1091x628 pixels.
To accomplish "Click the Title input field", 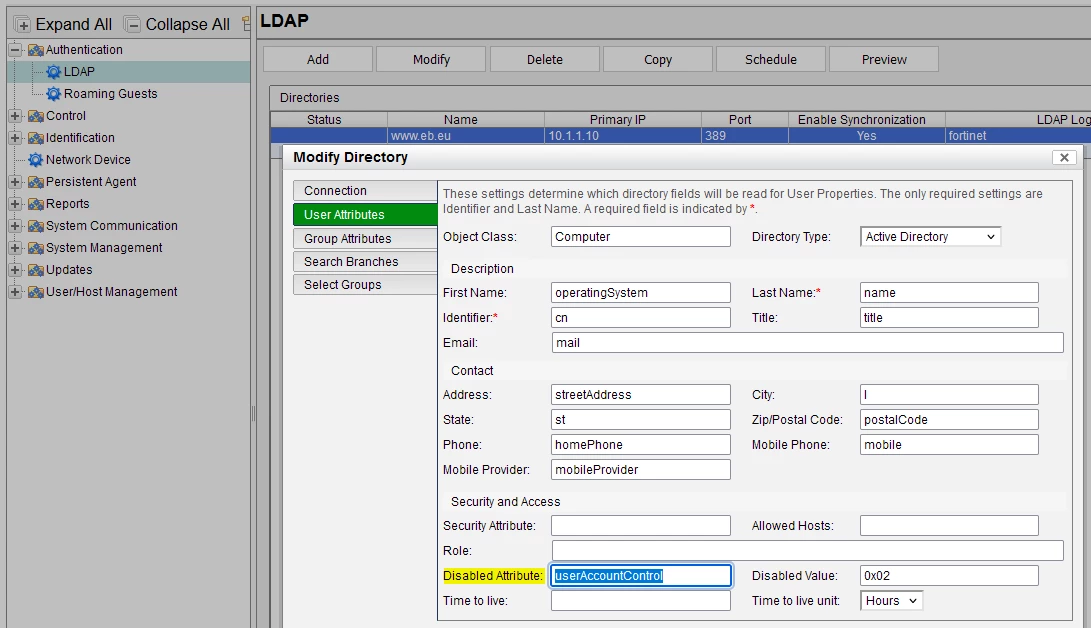I will [x=949, y=318].
